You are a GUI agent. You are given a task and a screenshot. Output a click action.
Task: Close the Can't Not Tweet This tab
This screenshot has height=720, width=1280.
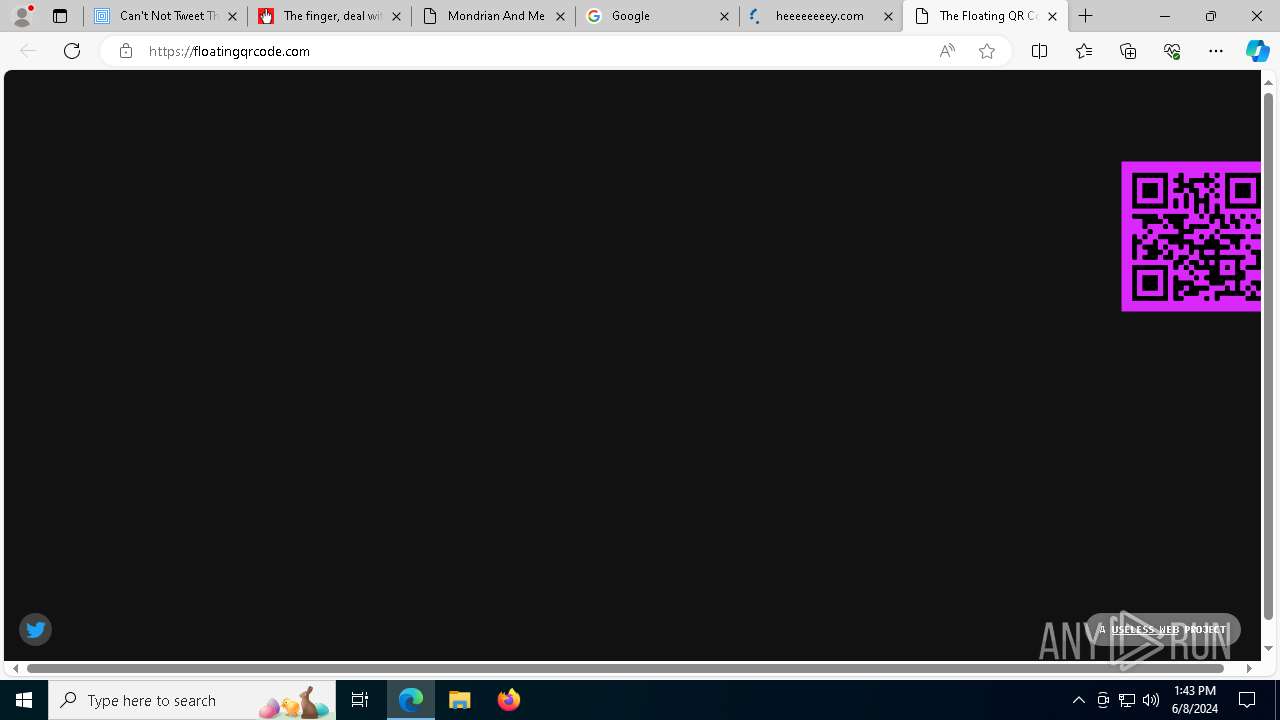(232, 16)
